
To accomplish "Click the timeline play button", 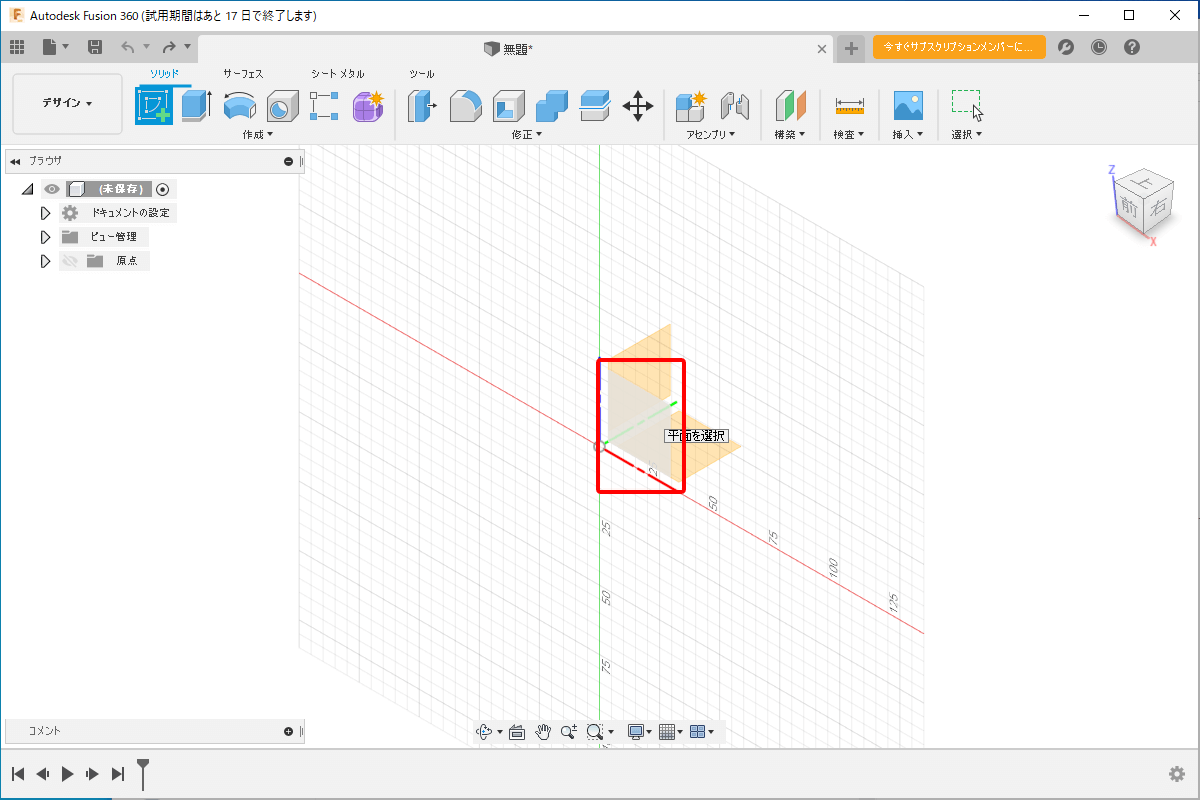I will 67,773.
